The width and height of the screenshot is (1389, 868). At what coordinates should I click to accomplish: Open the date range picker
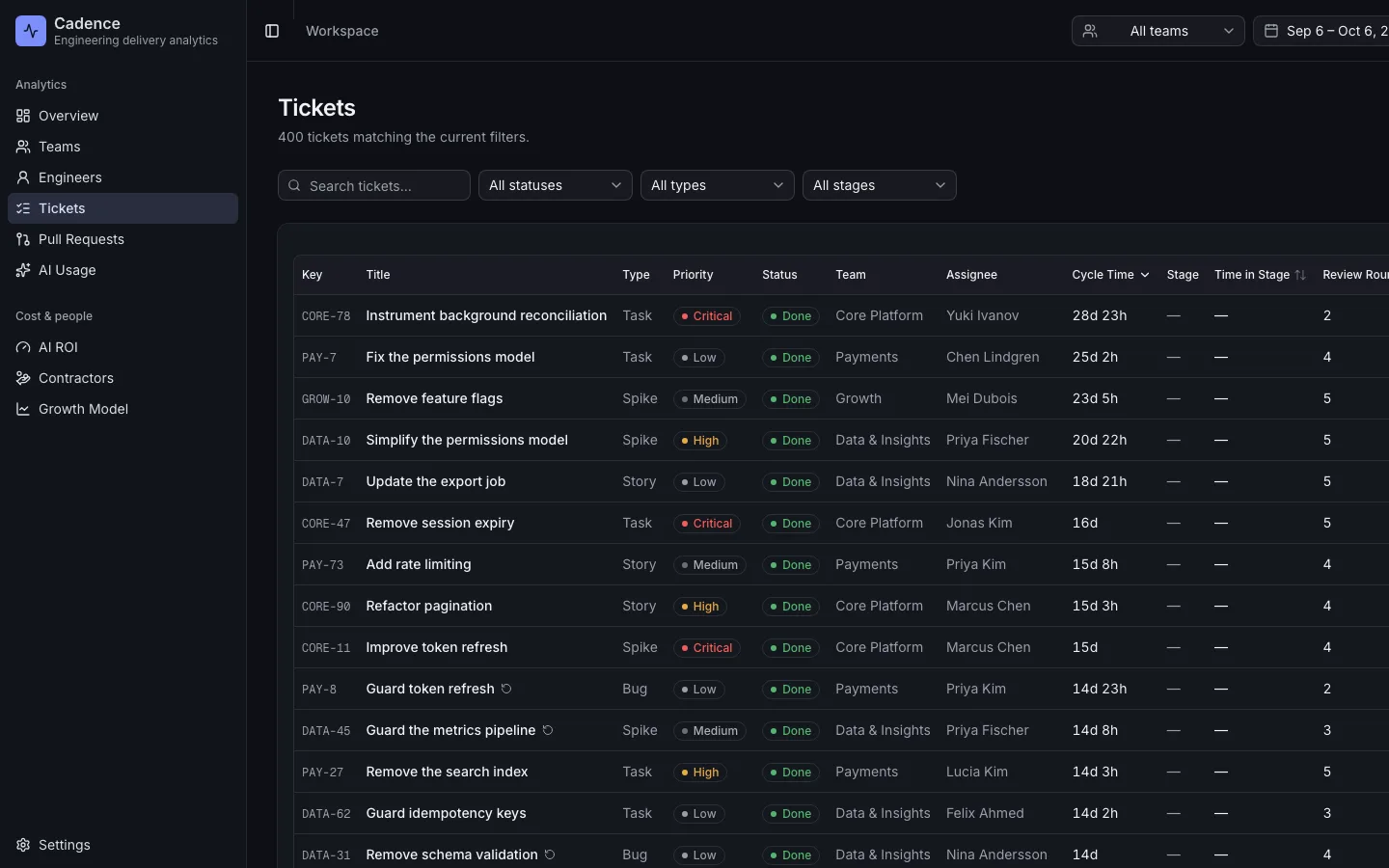pos(1321,31)
